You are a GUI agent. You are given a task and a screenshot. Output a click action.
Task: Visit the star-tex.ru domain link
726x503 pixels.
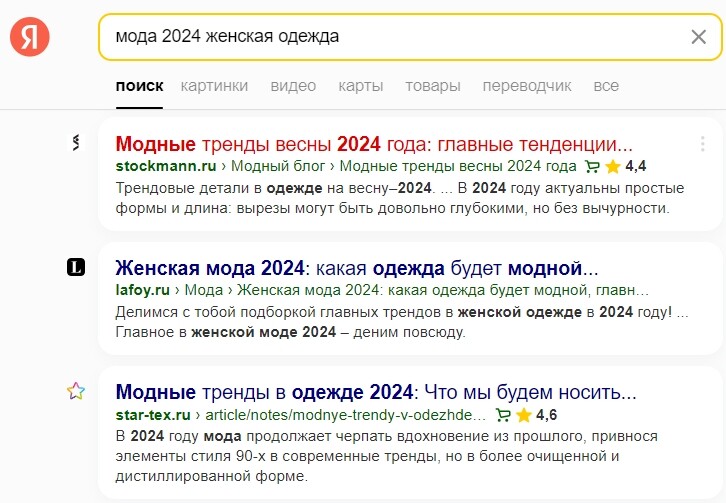[x=153, y=415]
